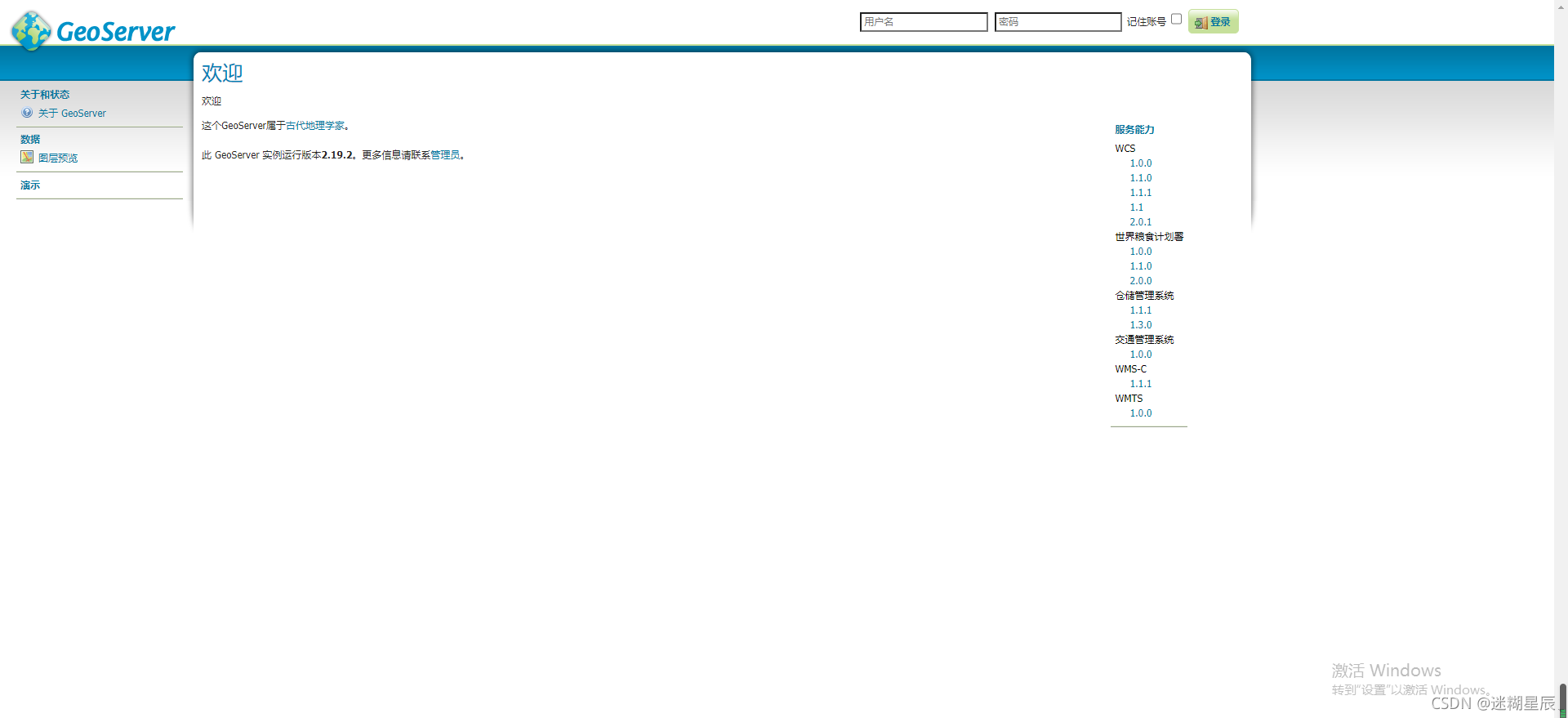Follow the 管理员 administrator link

tap(445, 155)
